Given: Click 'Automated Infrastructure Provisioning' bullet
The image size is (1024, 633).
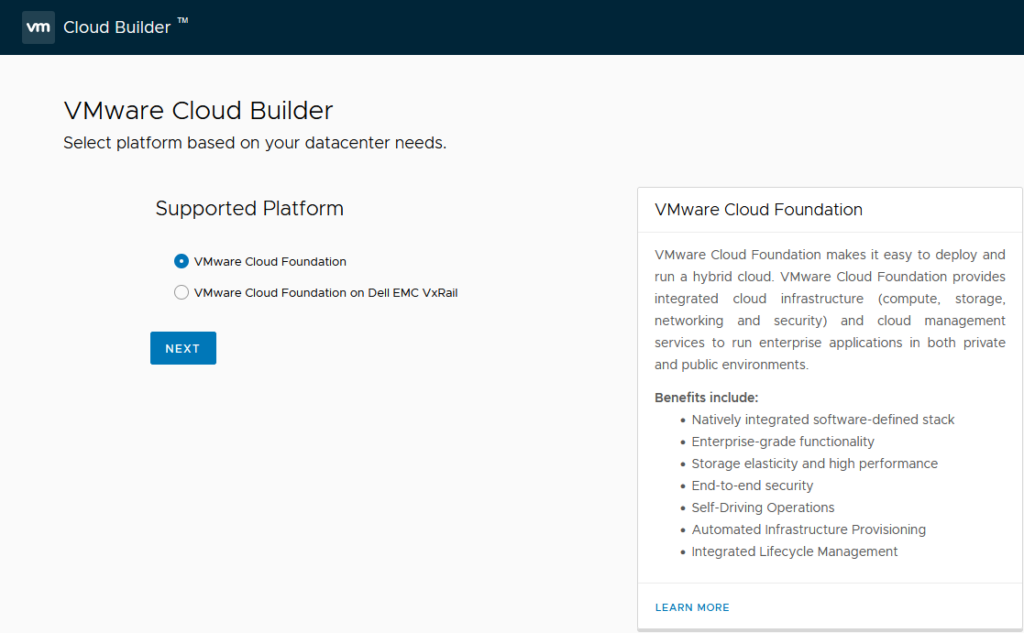Looking at the screenshot, I should (x=808, y=530).
